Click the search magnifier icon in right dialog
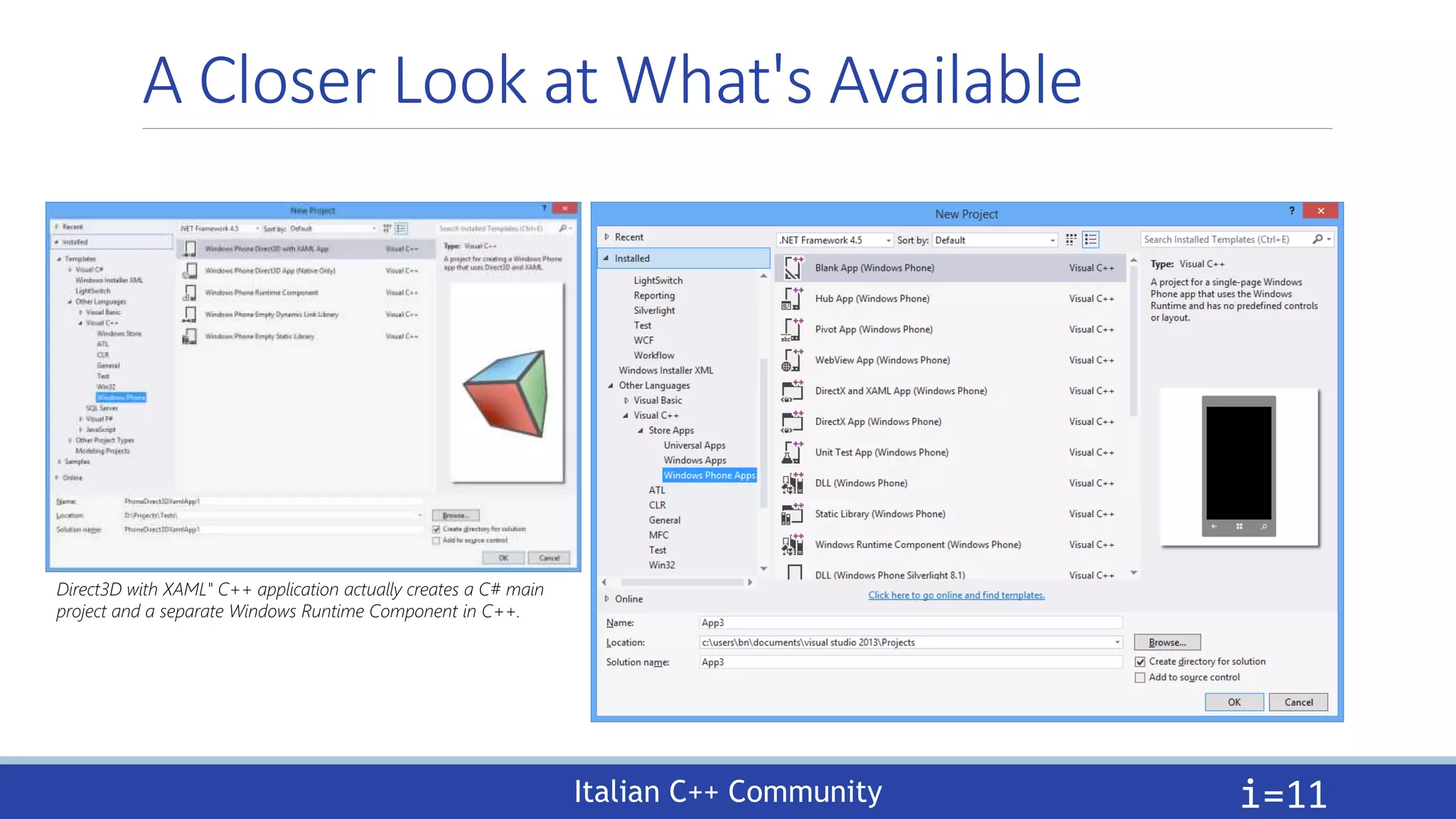 tap(1317, 240)
